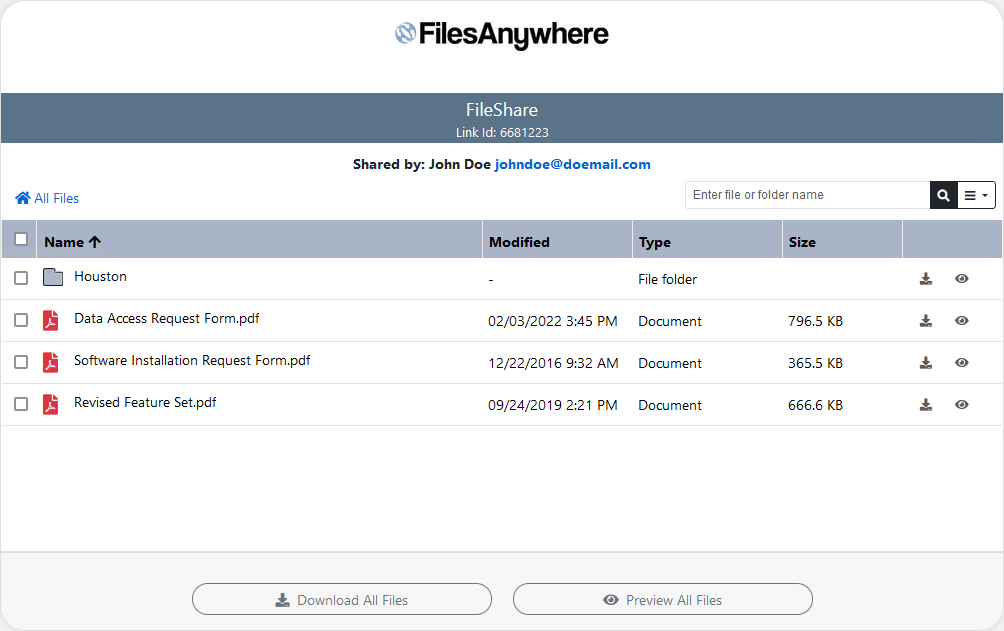The height and width of the screenshot is (631, 1004).
Task: Click the Download All Files button
Action: 342,599
